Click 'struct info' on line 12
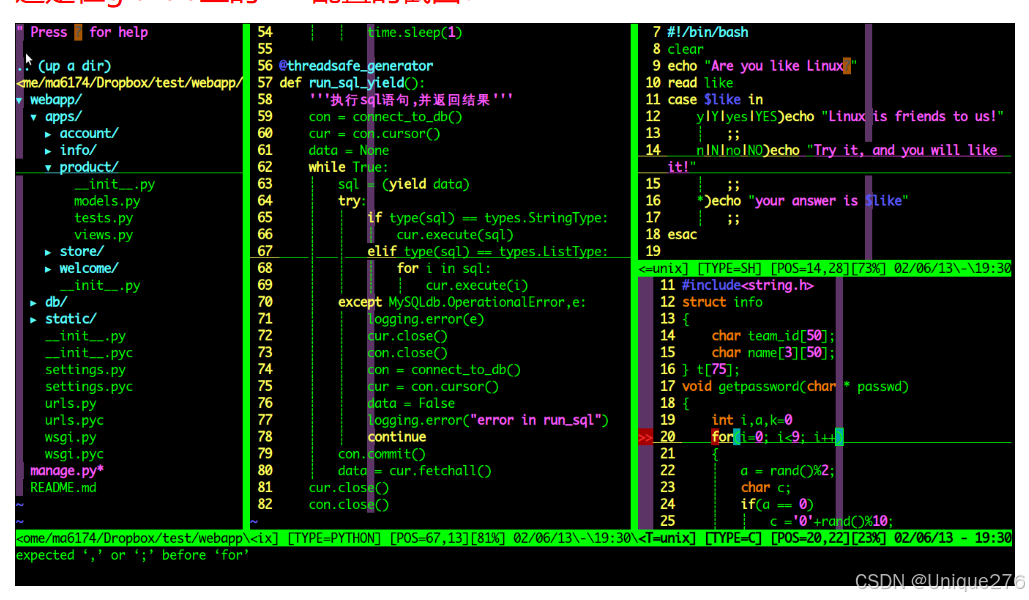Image resolution: width=1029 pixels, height=600 pixels. pos(722,303)
